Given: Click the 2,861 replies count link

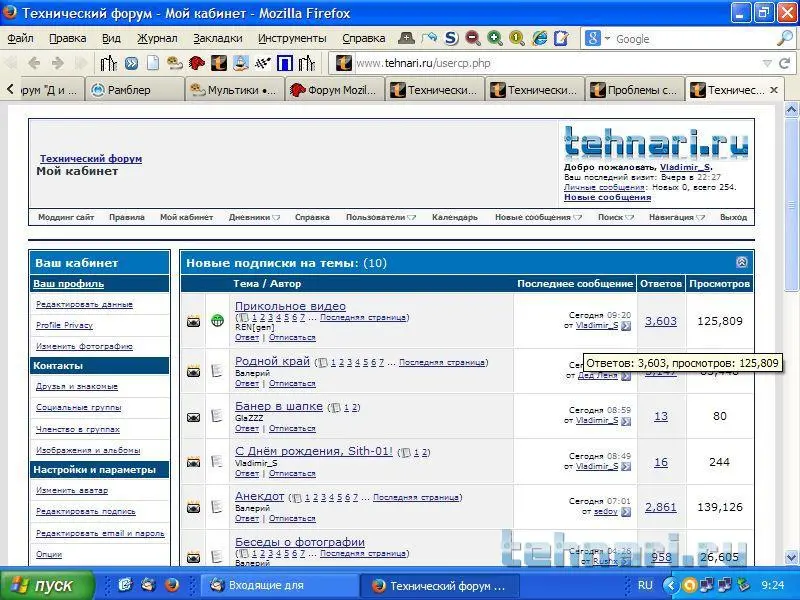Looking at the screenshot, I should pyautogui.click(x=661, y=507).
